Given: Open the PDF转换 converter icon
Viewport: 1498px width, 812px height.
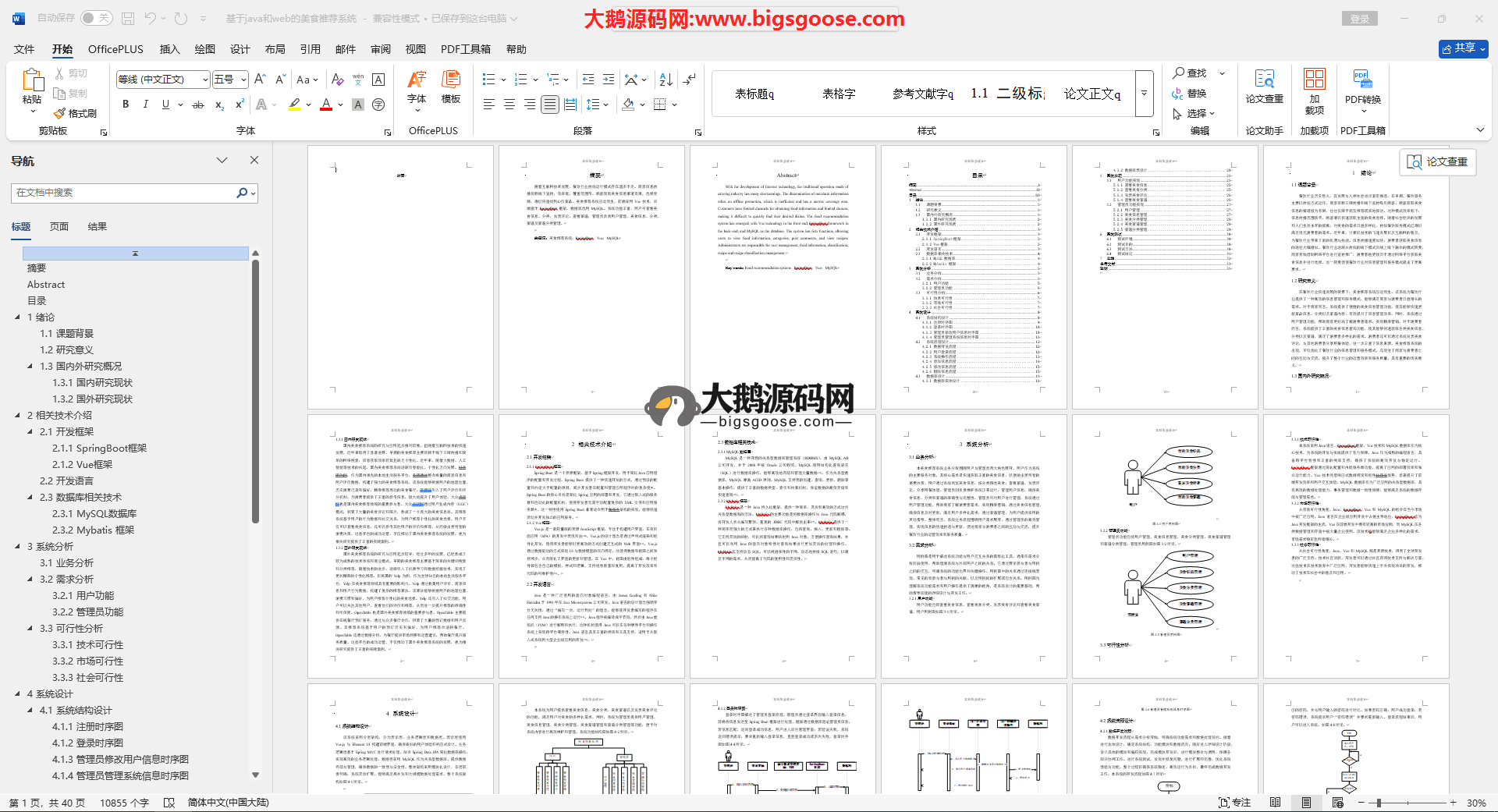Looking at the screenshot, I should (1362, 87).
